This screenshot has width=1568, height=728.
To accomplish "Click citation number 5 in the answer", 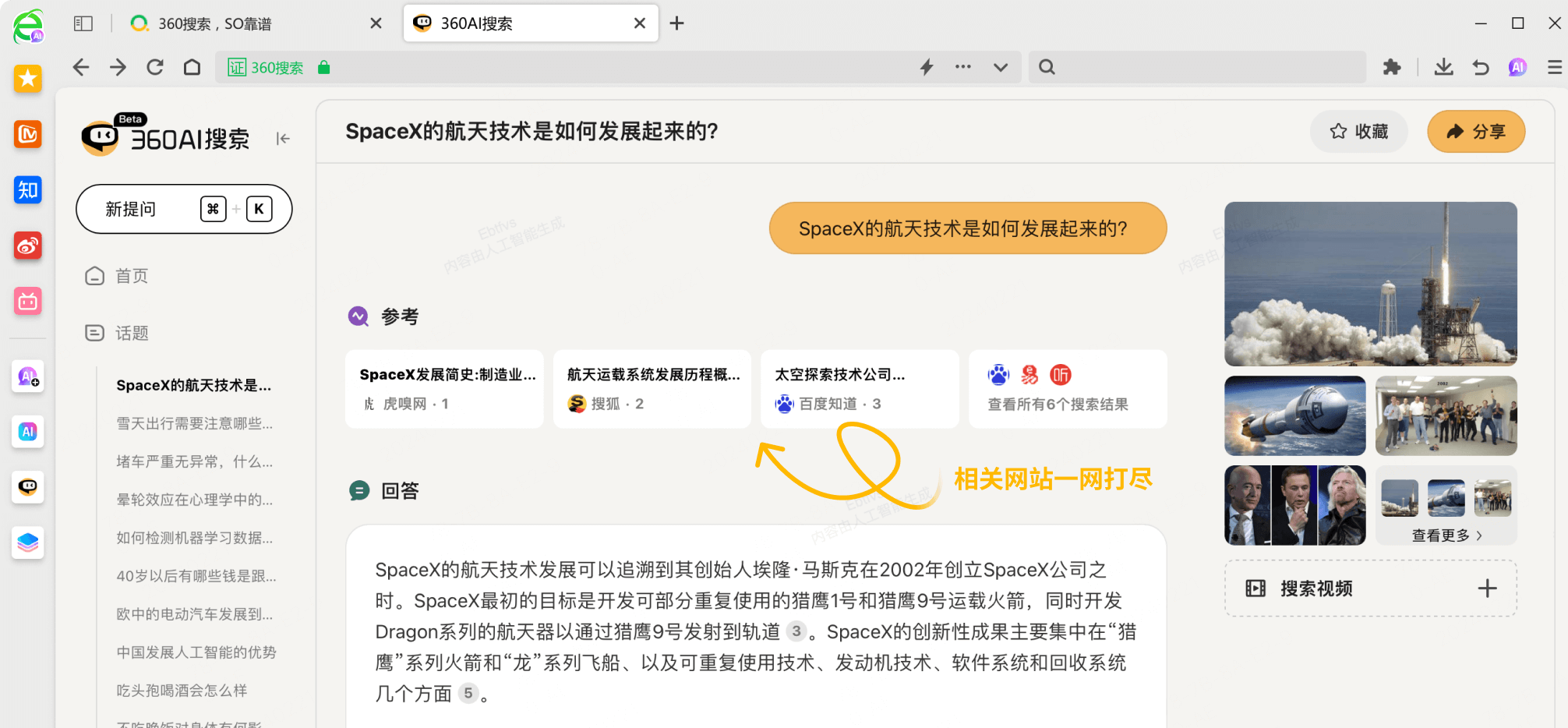I will point(468,693).
